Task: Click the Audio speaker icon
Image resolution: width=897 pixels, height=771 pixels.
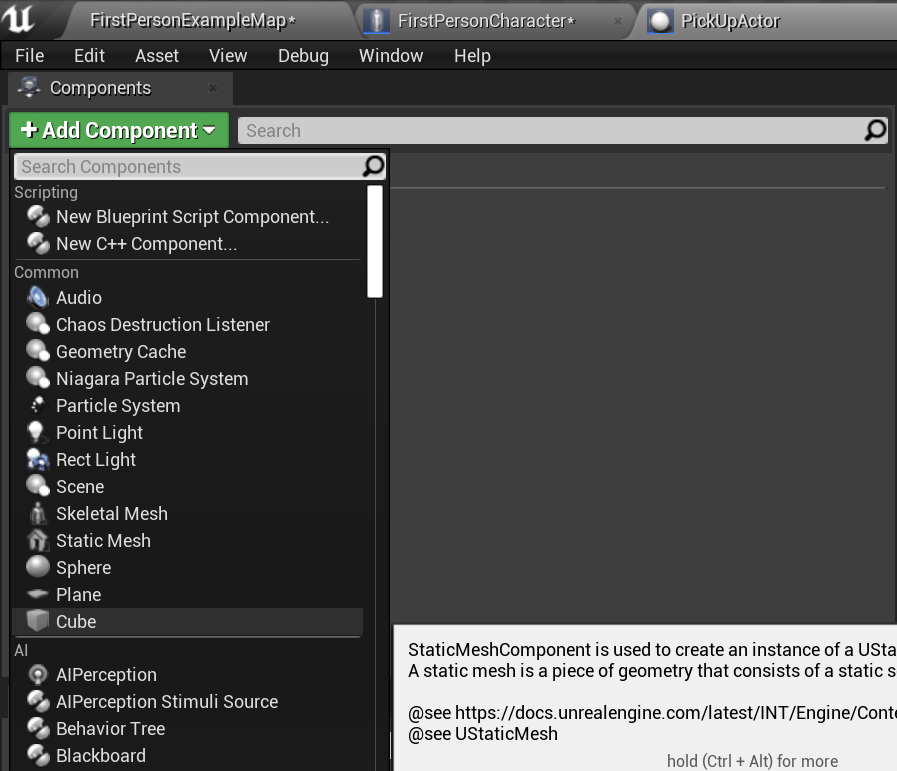Action: pyautogui.click(x=38, y=297)
